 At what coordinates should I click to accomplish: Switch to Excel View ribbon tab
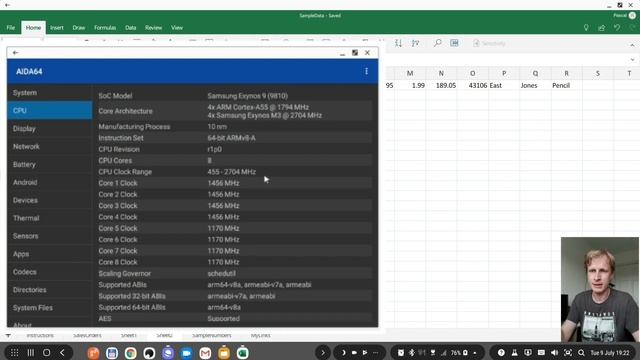click(x=177, y=28)
